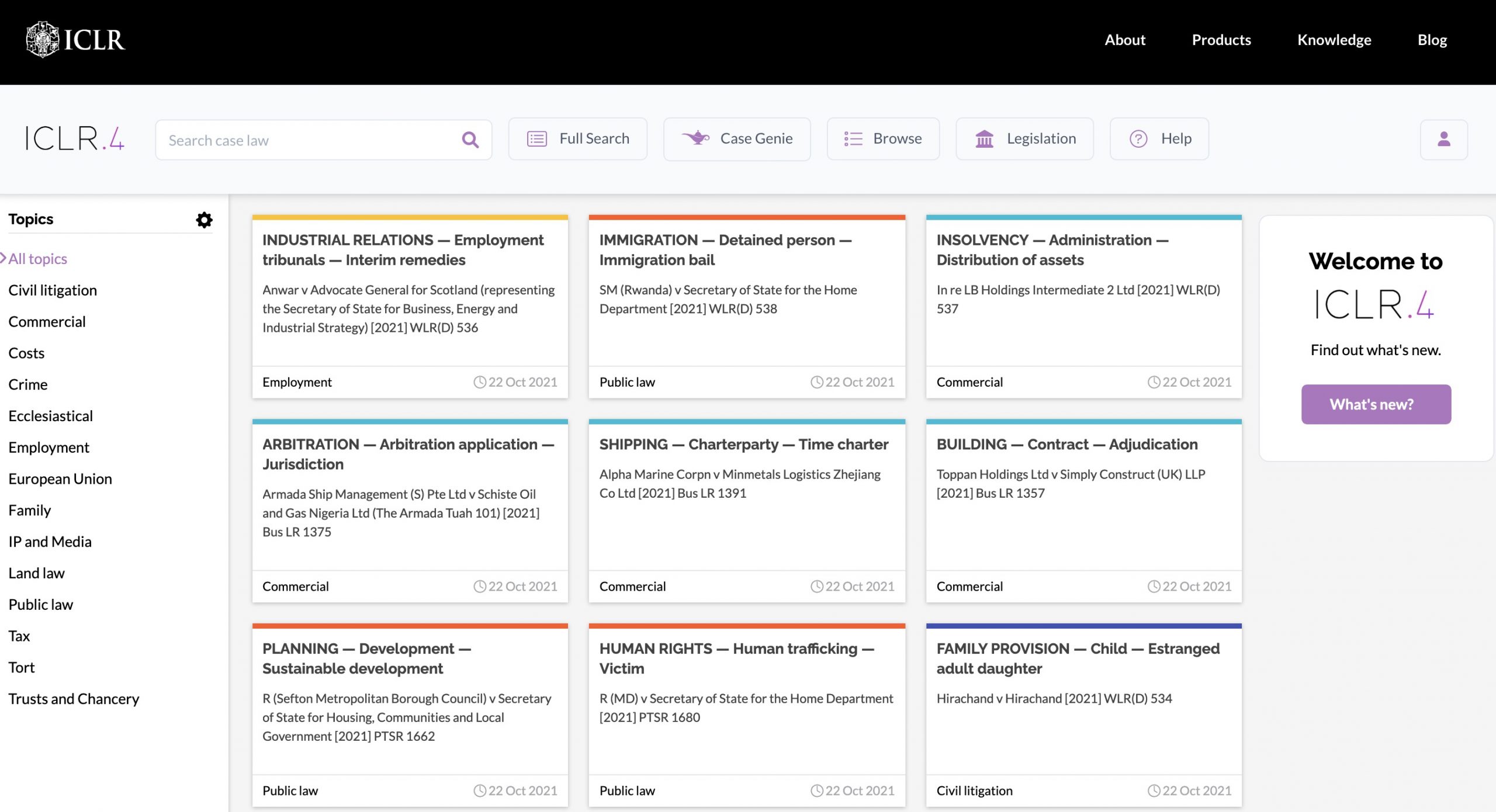Open the Topics settings gear
Viewport: 1496px width, 812px height.
click(204, 220)
